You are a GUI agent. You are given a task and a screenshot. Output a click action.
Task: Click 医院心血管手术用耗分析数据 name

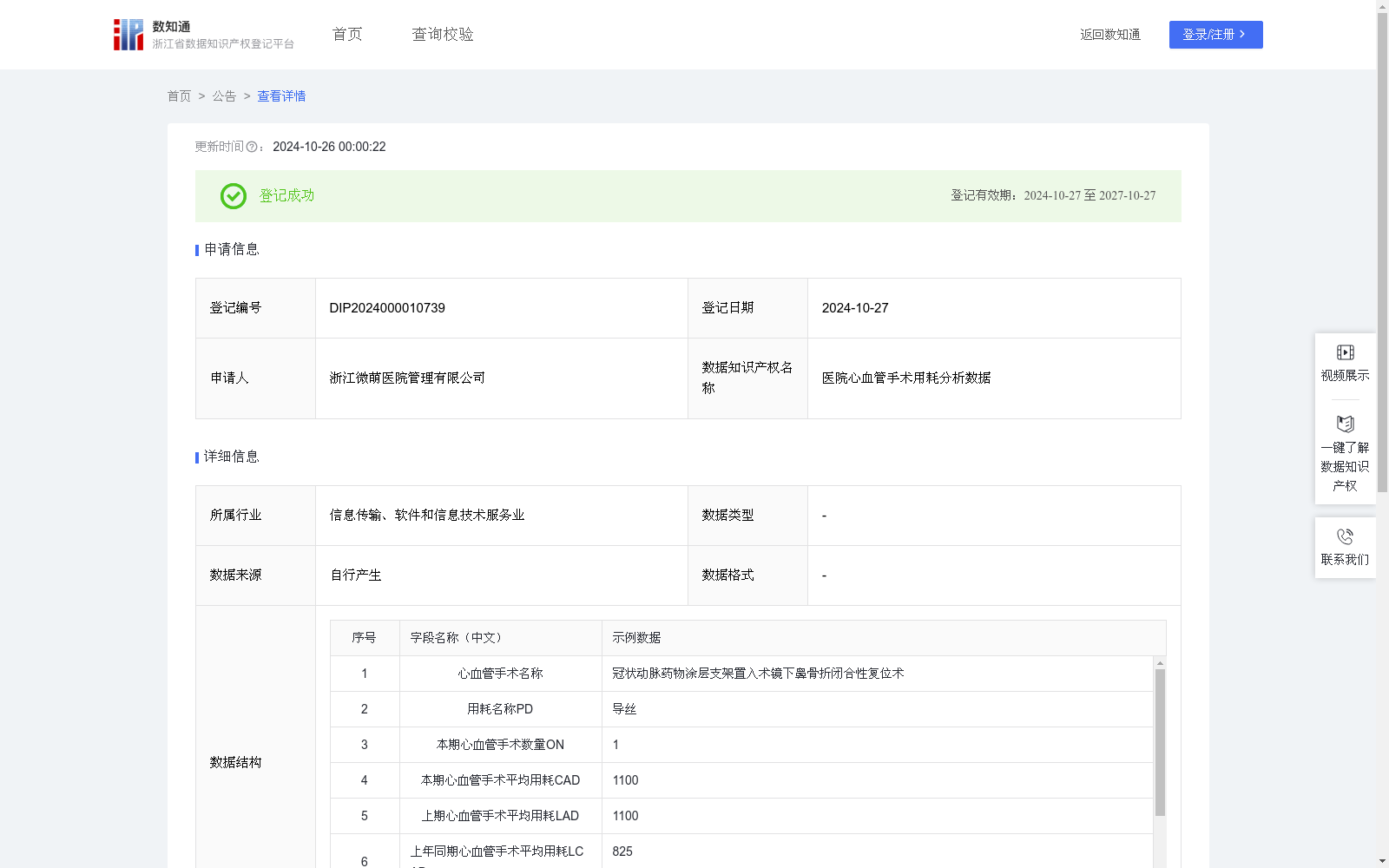coord(906,378)
